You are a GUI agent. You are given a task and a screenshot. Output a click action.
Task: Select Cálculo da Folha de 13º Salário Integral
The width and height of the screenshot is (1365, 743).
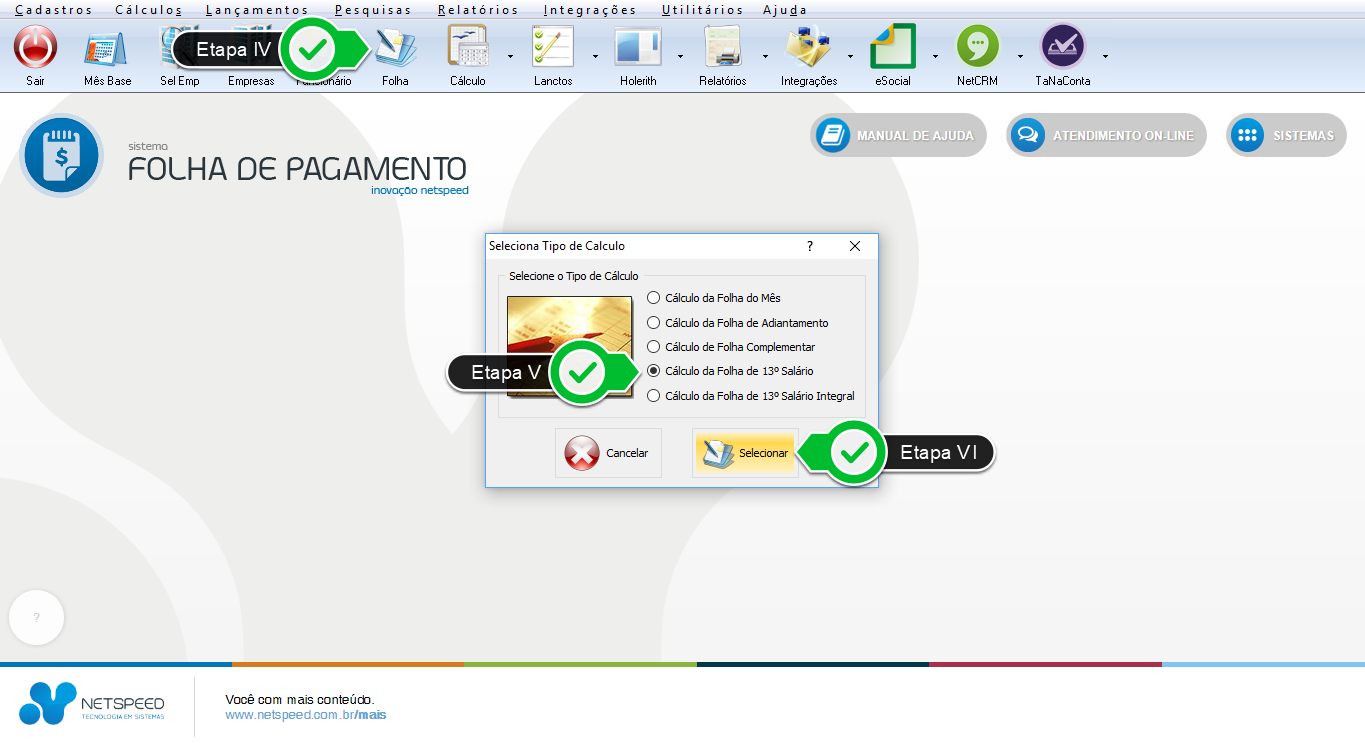tap(751, 396)
